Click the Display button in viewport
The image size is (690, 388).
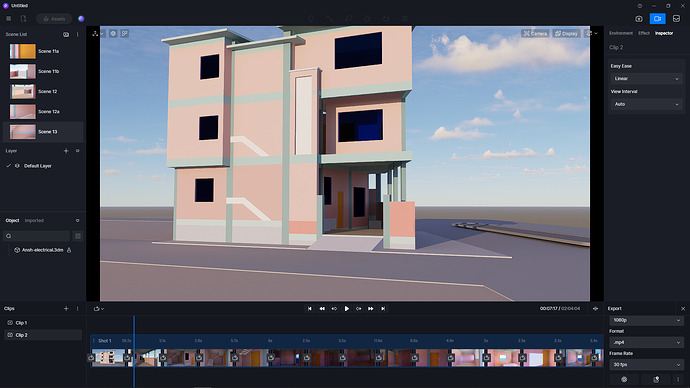click(x=566, y=33)
